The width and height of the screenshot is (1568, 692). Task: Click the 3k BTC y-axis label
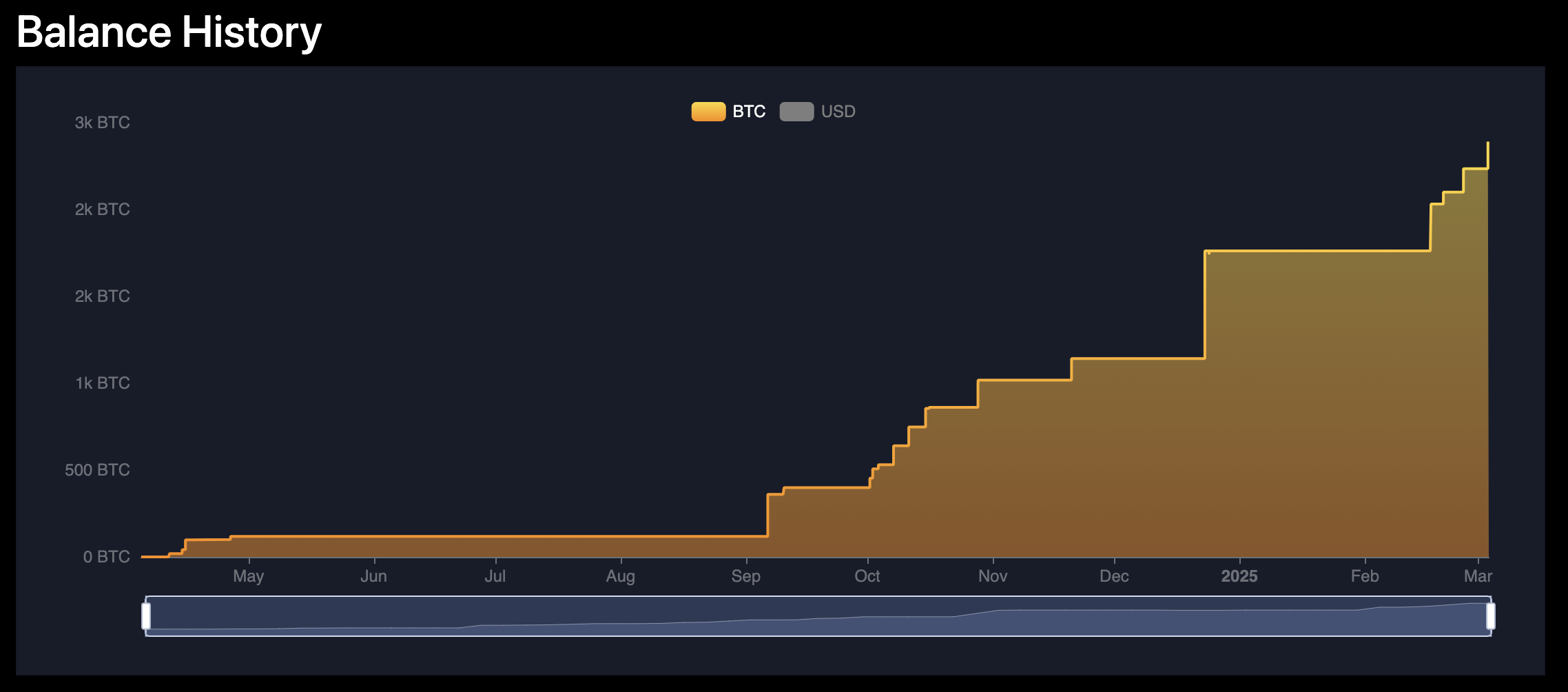click(102, 123)
